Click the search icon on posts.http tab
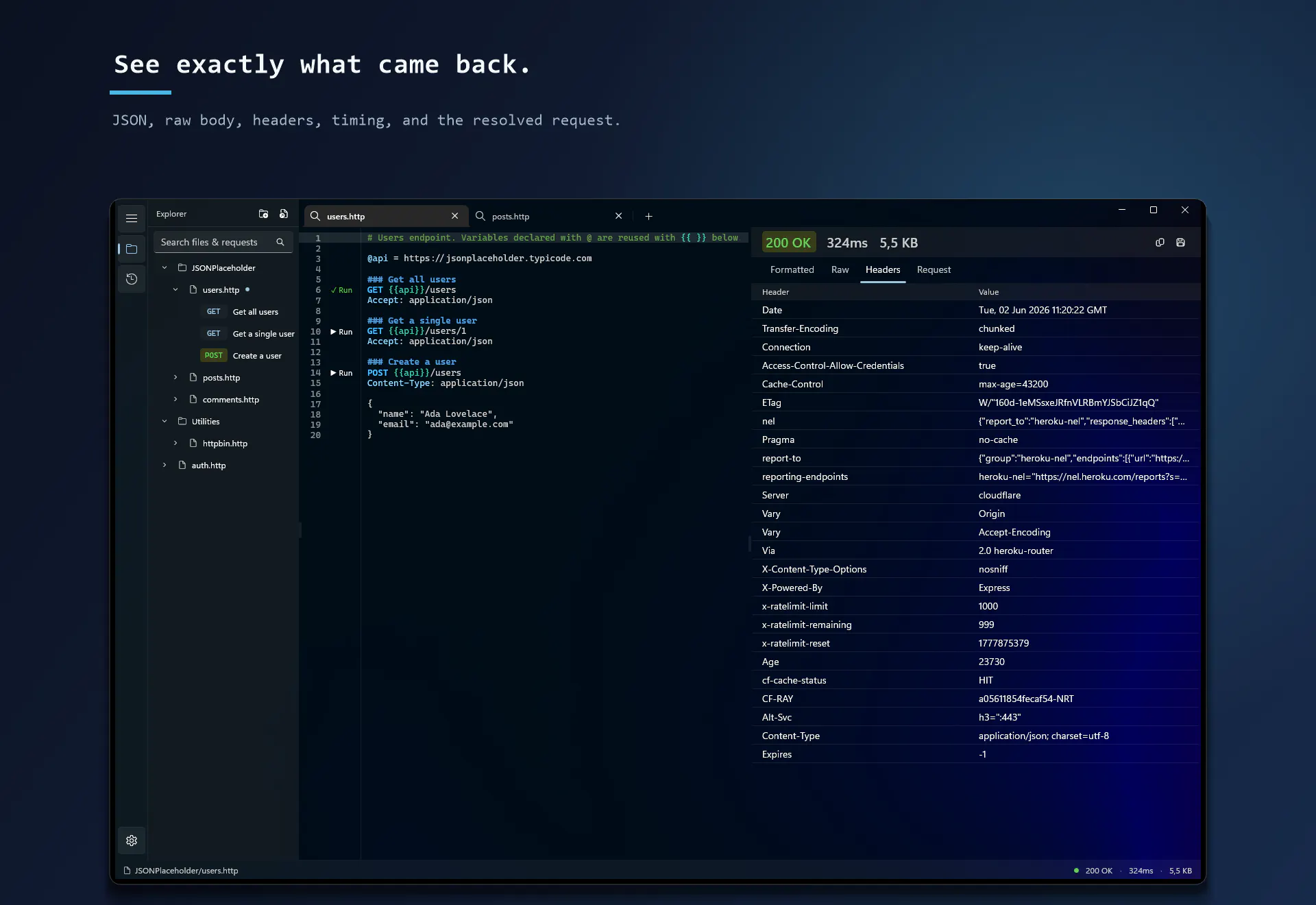The width and height of the screenshot is (1316, 905). pyautogui.click(x=480, y=216)
